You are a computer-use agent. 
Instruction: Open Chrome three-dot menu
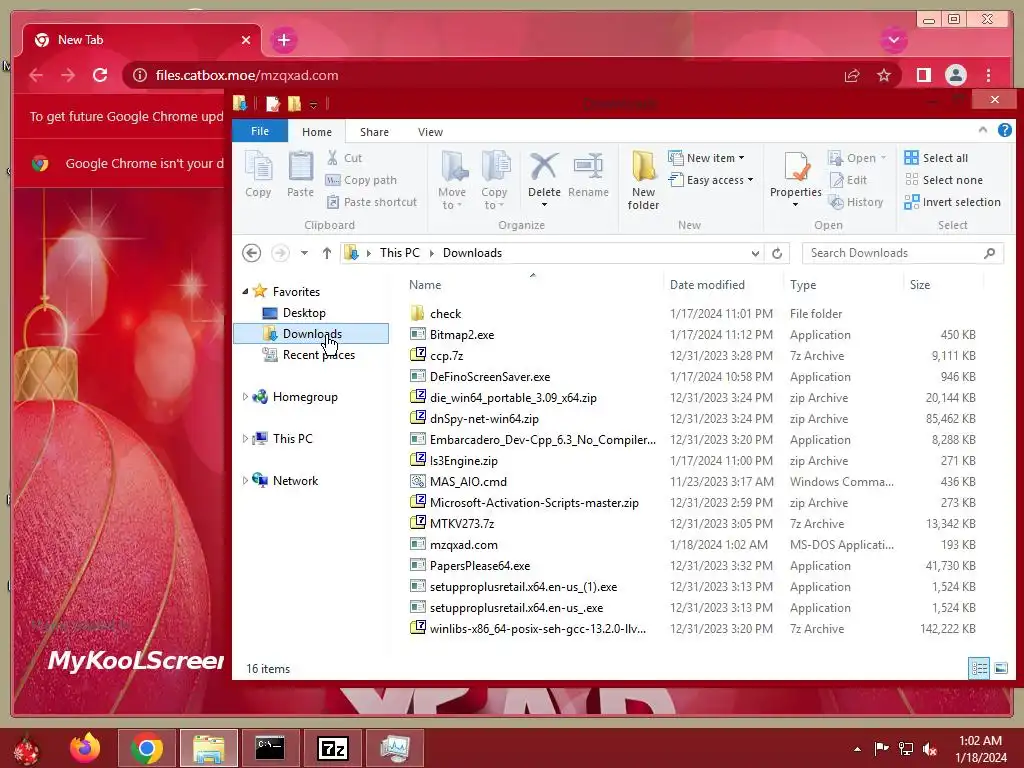988,75
